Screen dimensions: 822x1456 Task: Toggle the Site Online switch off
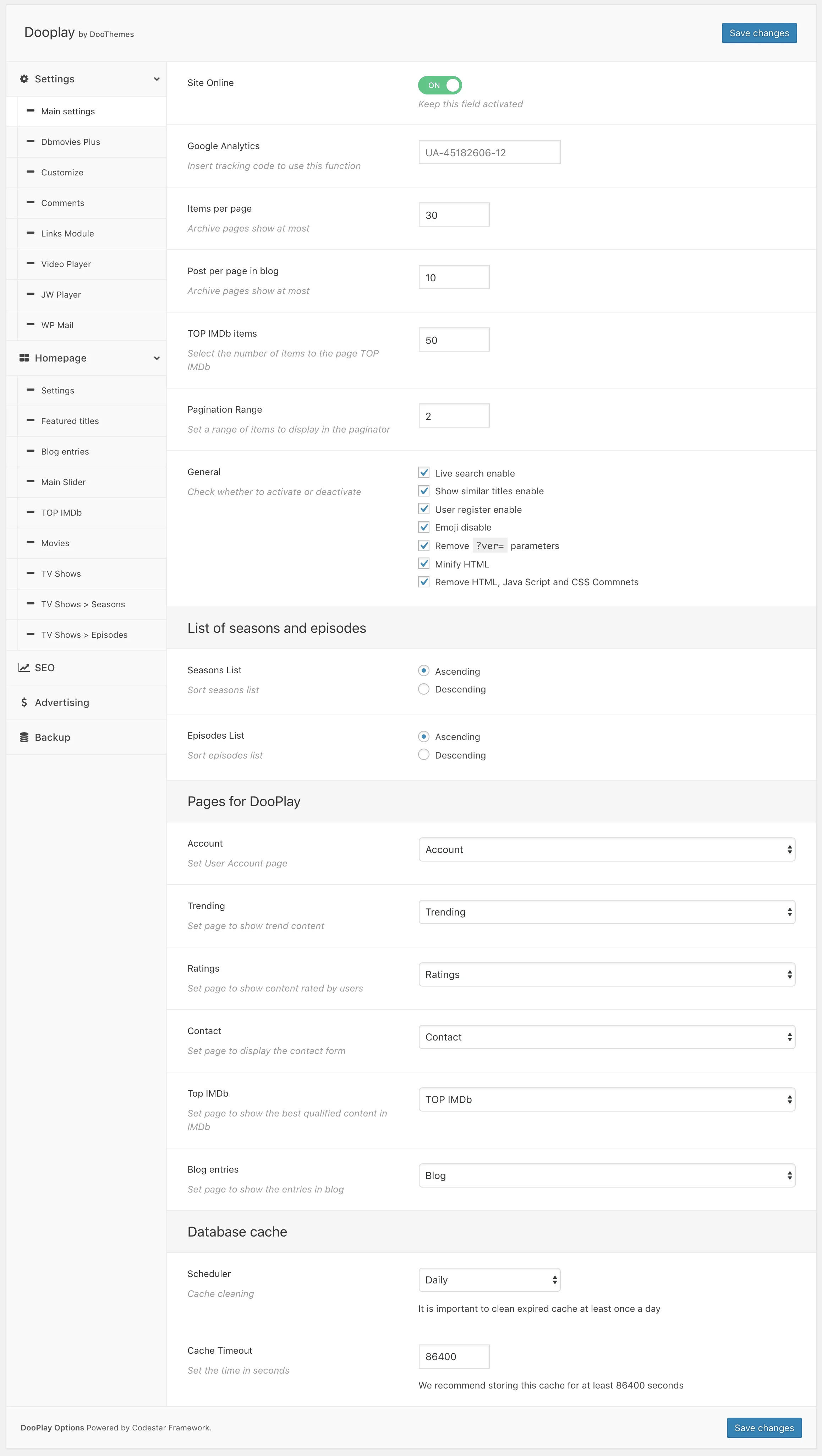[440, 85]
